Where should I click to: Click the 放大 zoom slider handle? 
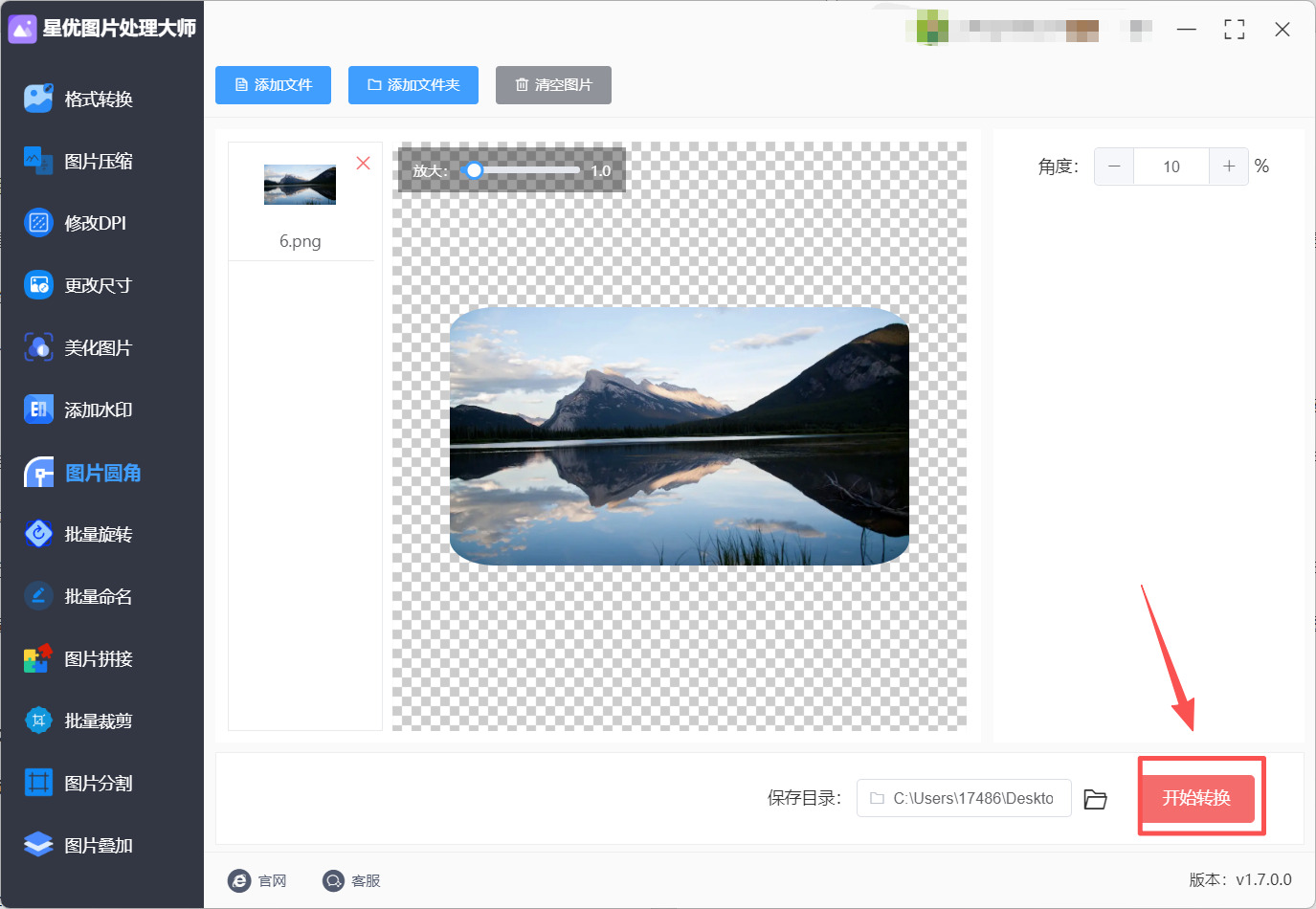click(474, 170)
